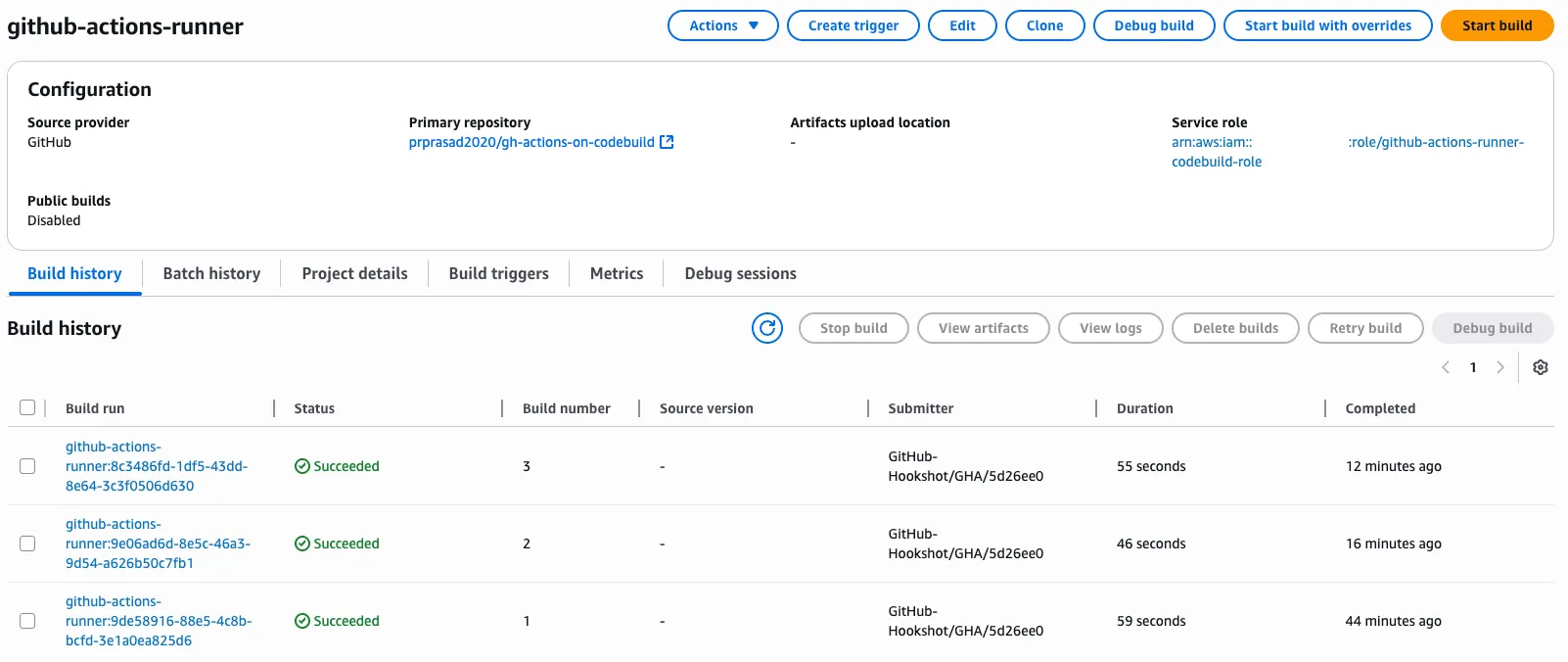Click Debug build button in top bar
This screenshot has height=662, width=1568.
(x=1154, y=25)
